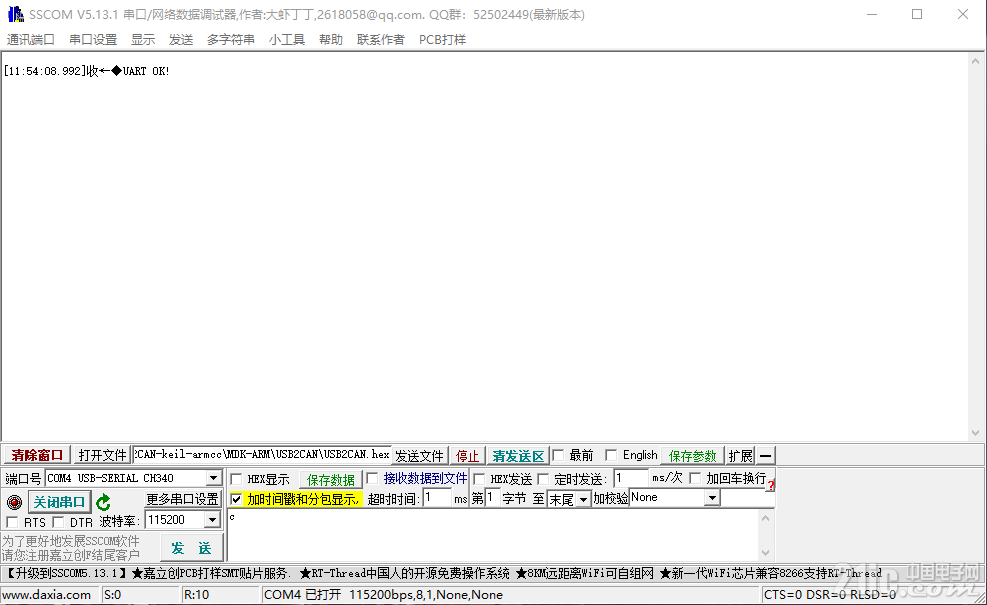Click the 保存数据 button
This screenshot has height=605, width=987.
coord(330,480)
